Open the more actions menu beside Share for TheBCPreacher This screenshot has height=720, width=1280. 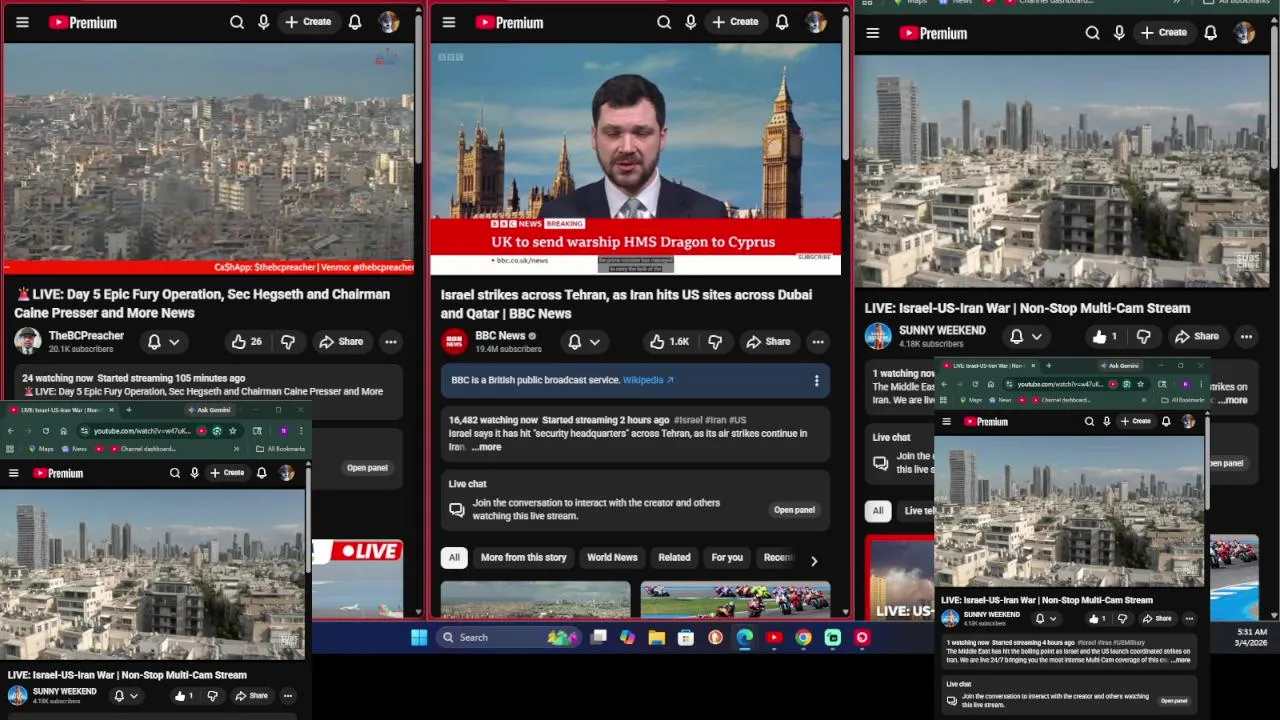(391, 342)
